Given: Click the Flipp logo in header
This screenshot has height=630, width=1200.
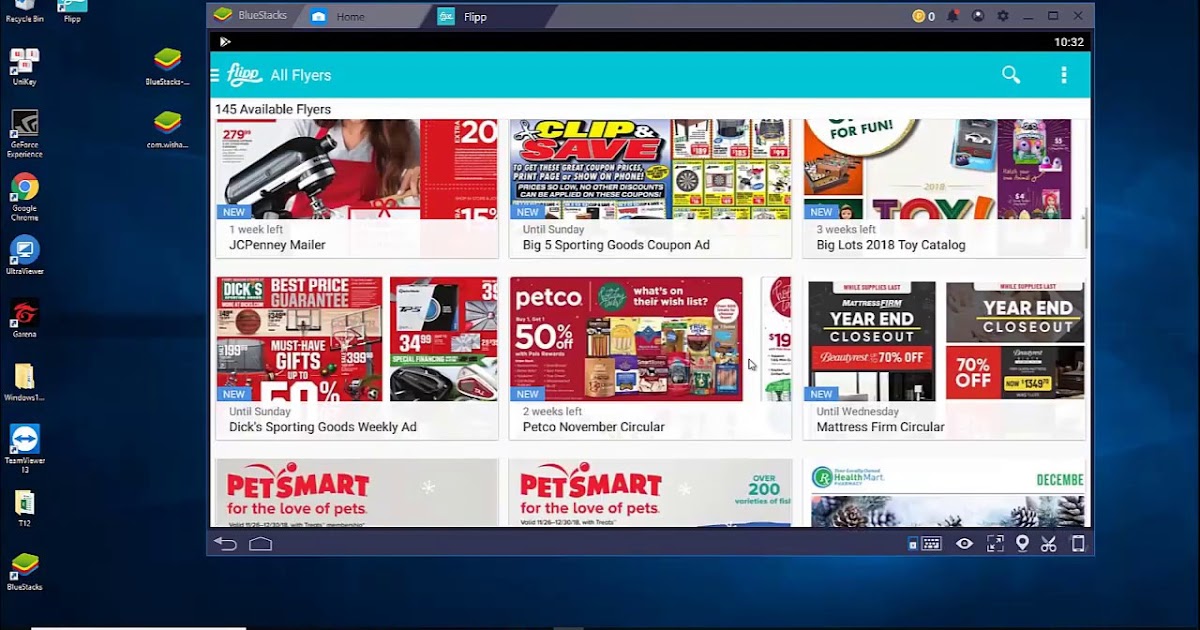Looking at the screenshot, I should pos(244,75).
